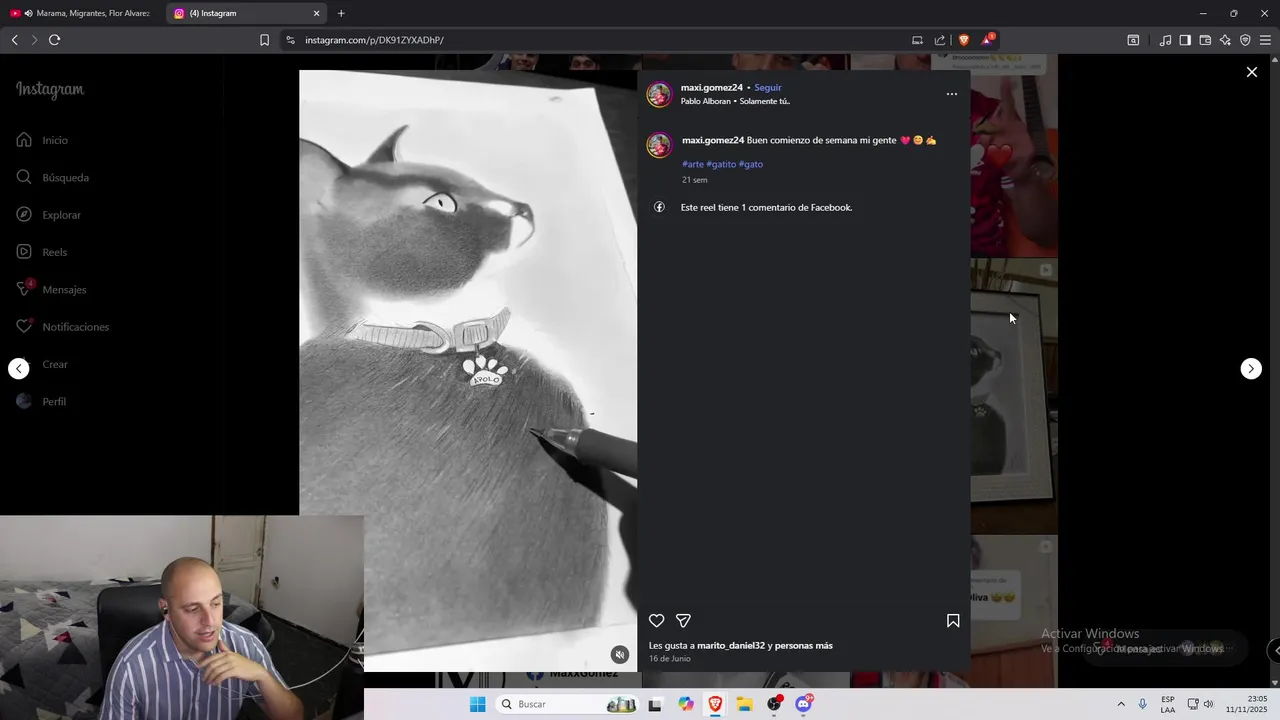Click the taskbar Buscar search box

(568, 704)
